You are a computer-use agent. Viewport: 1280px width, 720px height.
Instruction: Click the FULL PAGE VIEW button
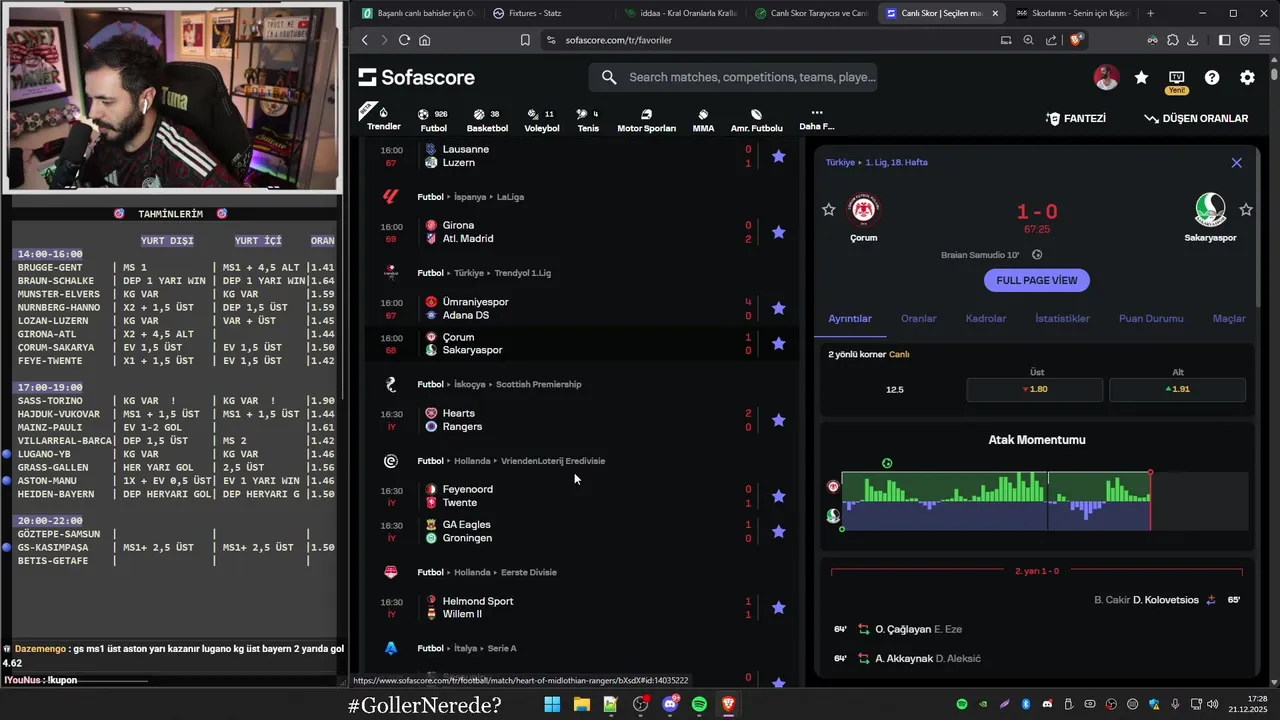tap(1037, 280)
